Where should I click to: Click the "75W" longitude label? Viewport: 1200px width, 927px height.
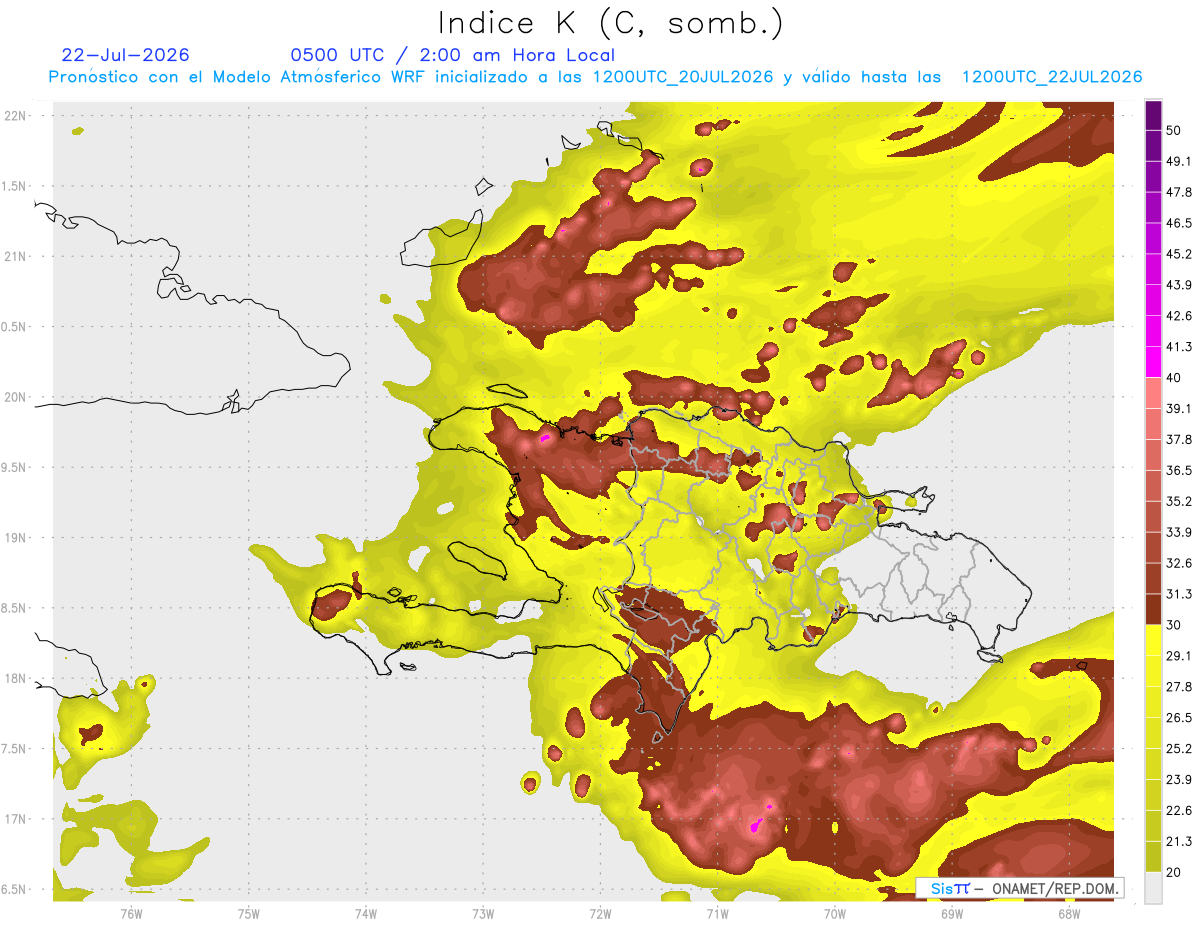click(248, 913)
